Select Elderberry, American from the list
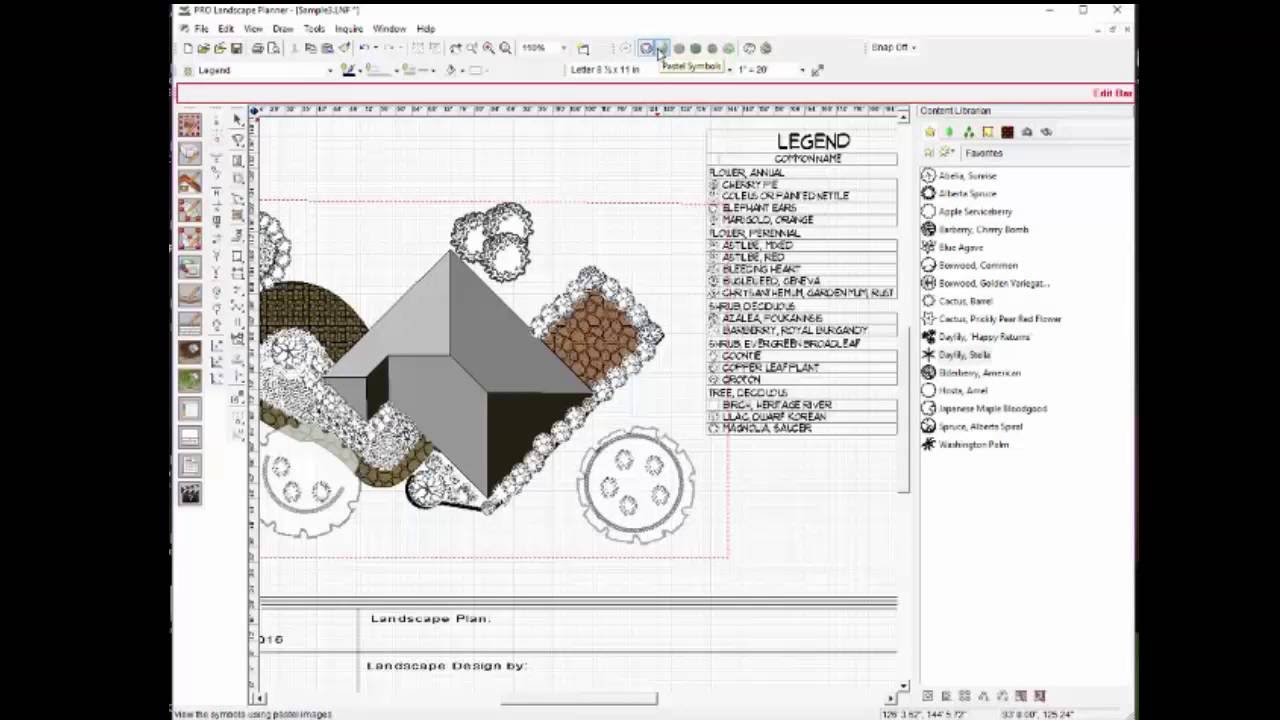This screenshot has width=1280, height=720. click(979, 373)
